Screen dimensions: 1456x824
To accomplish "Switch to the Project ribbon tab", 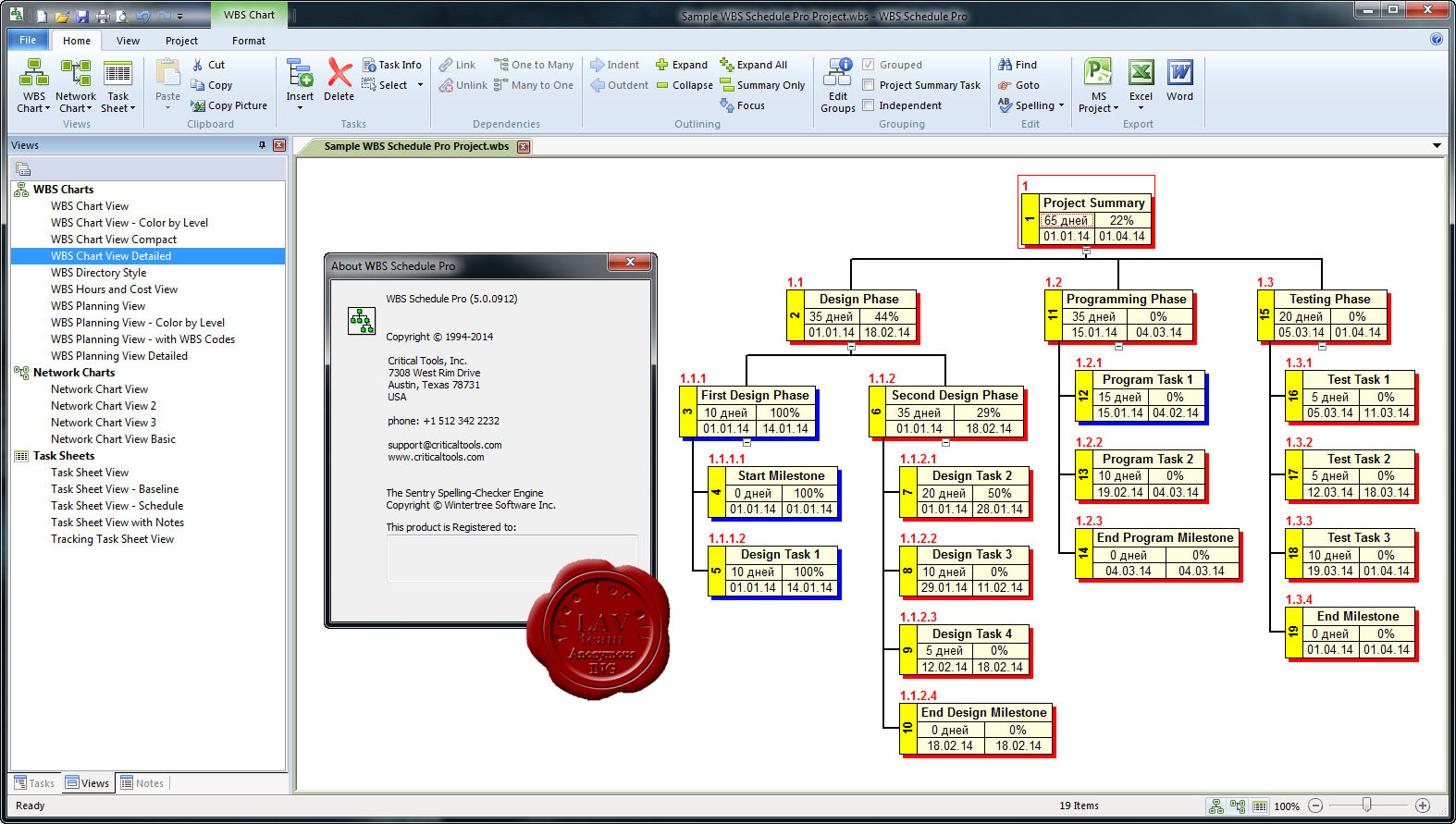I will (x=181, y=41).
